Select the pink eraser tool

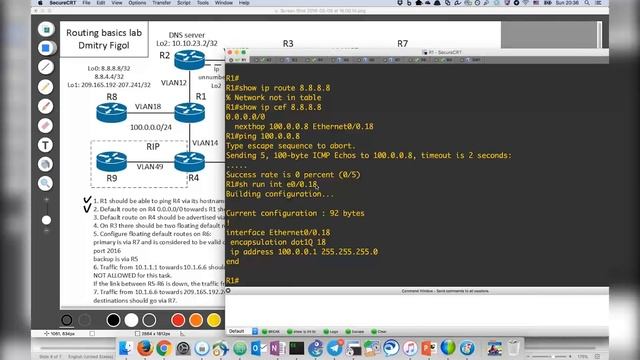(x=46, y=126)
